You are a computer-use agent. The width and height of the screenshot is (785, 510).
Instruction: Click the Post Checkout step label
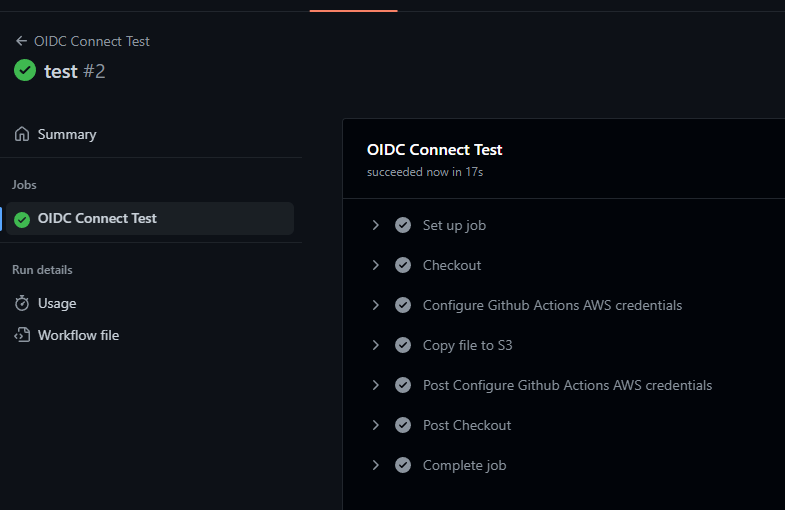(x=467, y=425)
